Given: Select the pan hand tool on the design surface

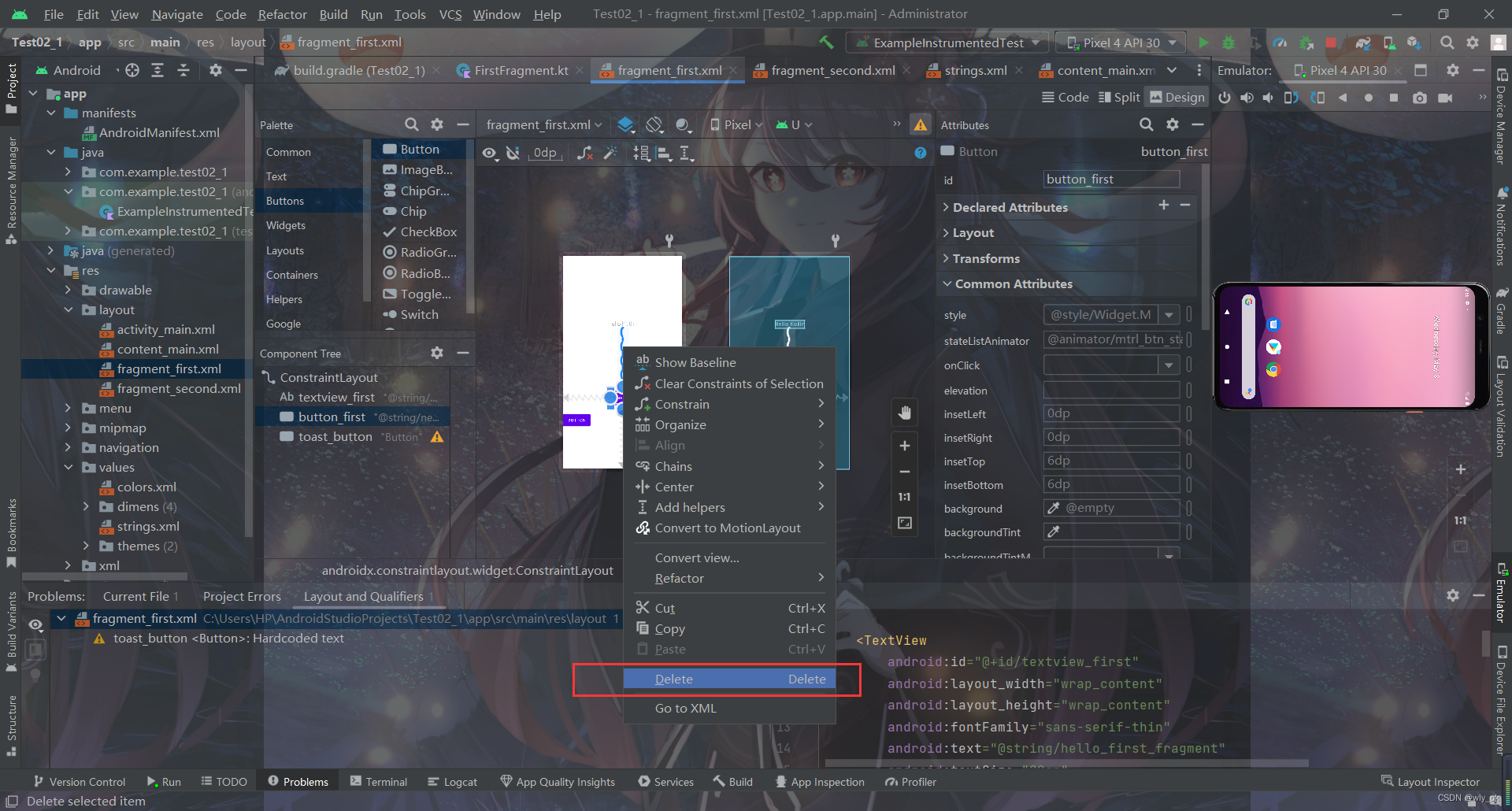Looking at the screenshot, I should coord(905,413).
